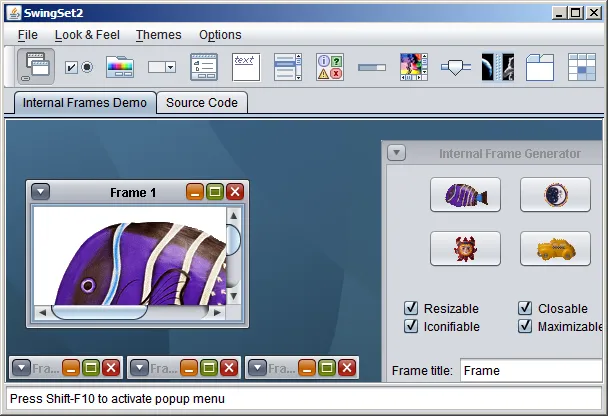Restore first iconified frame with its orange button
This screenshot has width=608, height=416.
coord(71,368)
